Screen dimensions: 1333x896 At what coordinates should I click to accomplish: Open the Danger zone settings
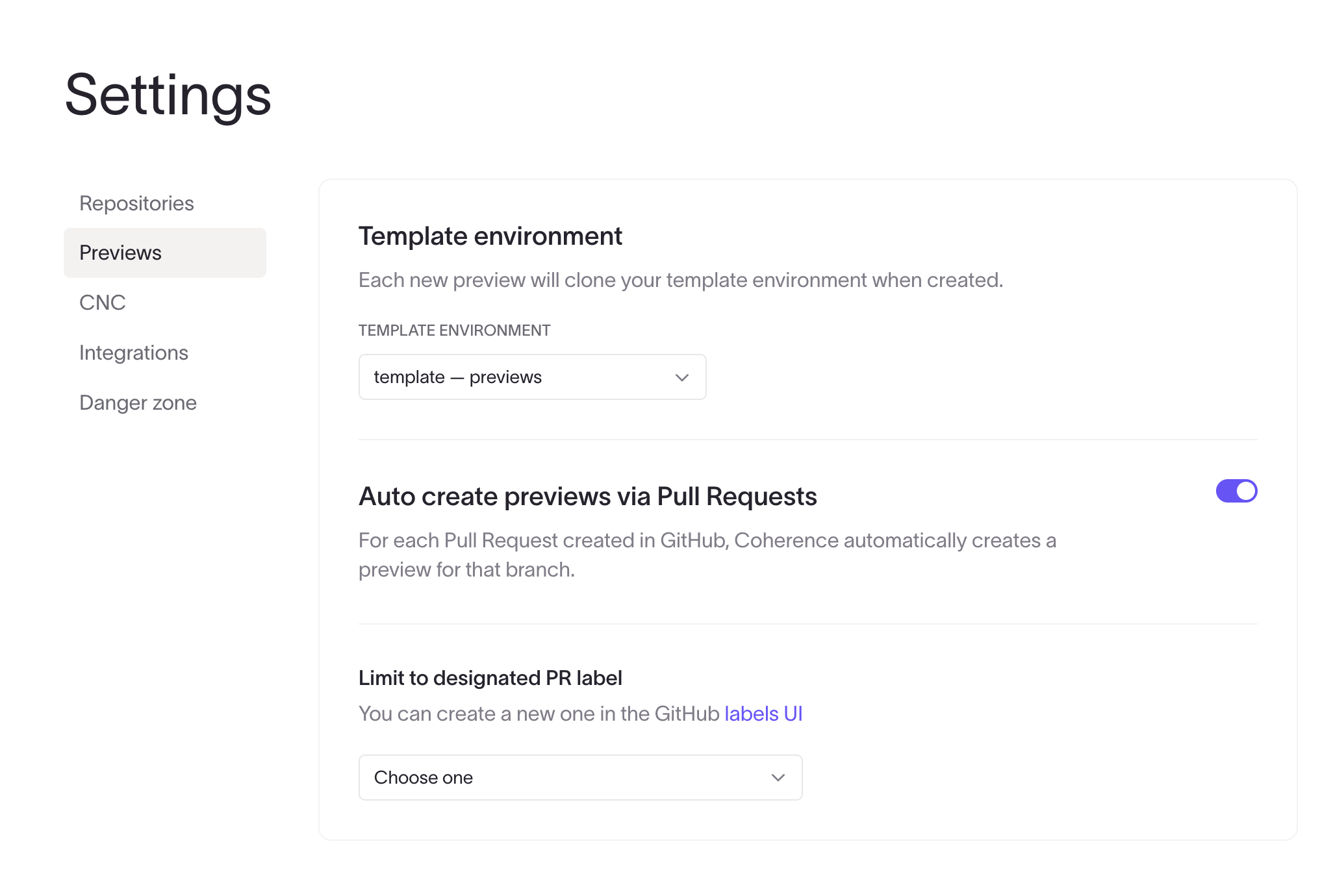pos(137,402)
